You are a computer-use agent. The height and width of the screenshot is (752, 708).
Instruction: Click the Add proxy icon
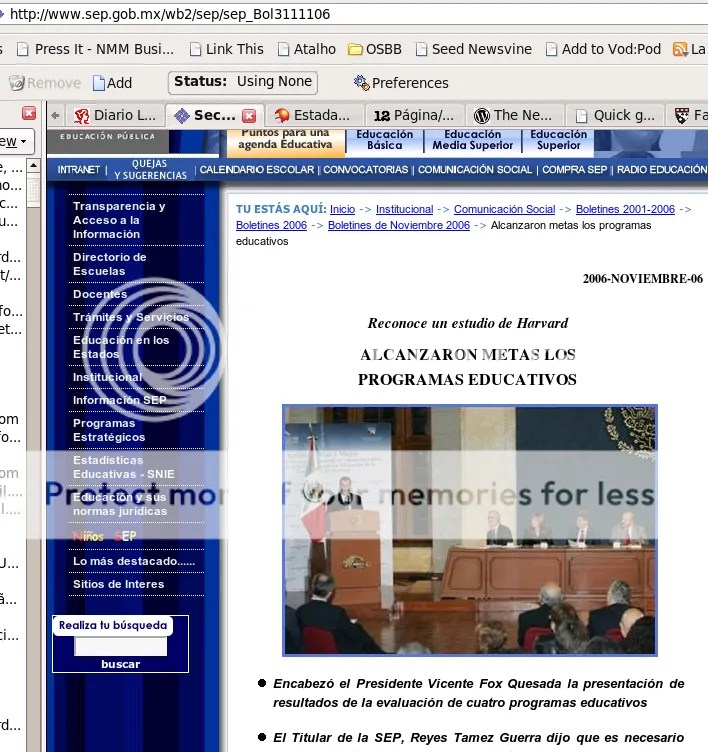point(99,83)
